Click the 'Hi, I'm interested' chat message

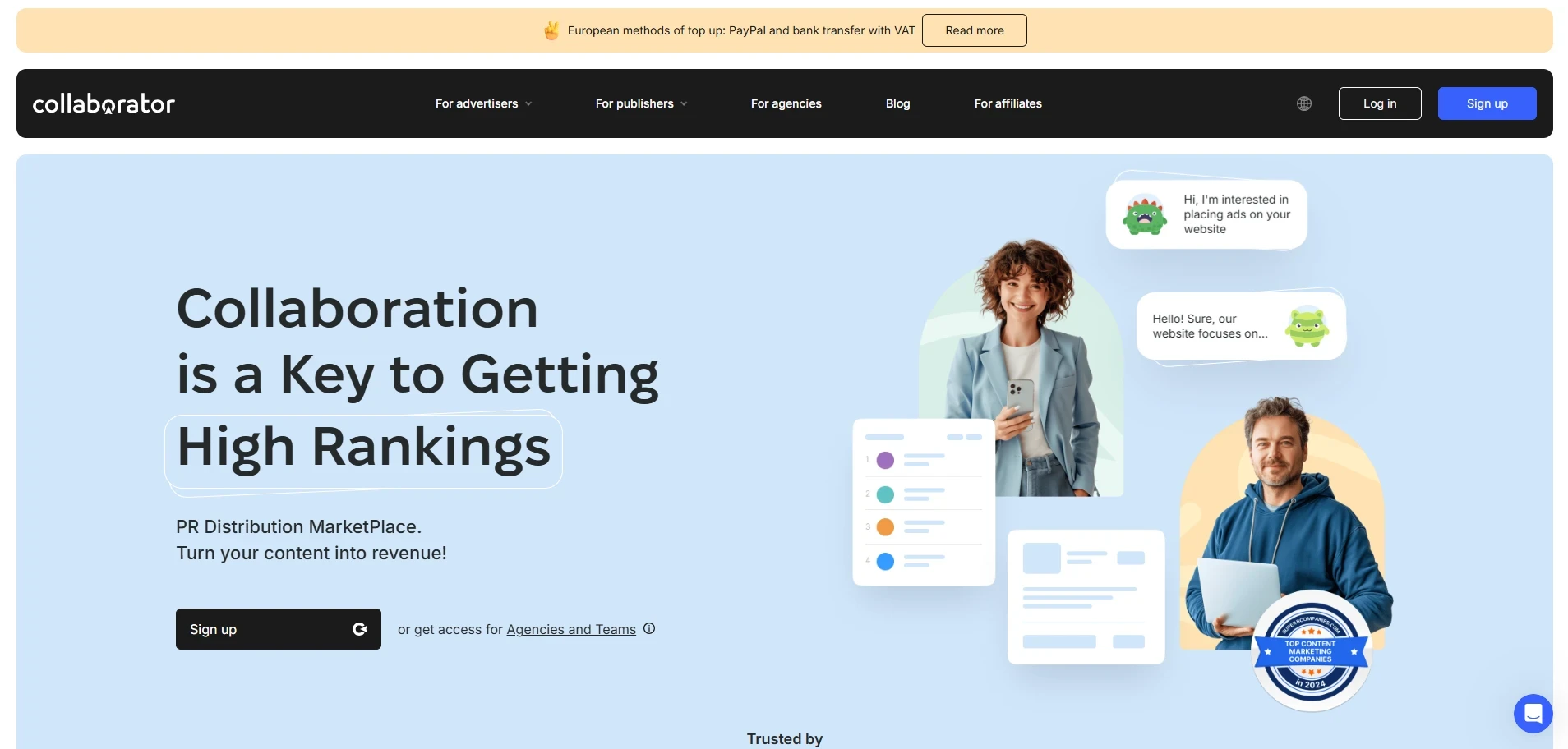click(1235, 214)
